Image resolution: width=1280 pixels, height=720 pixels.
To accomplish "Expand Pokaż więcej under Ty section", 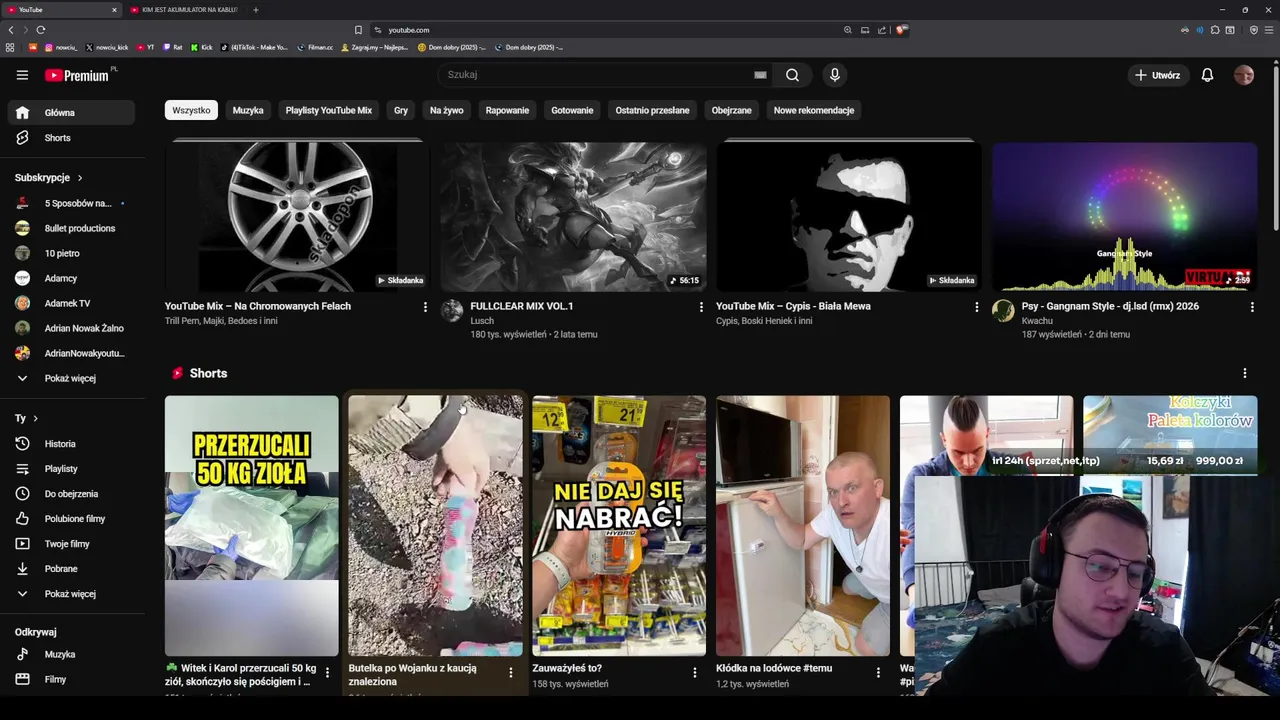I will [71, 594].
